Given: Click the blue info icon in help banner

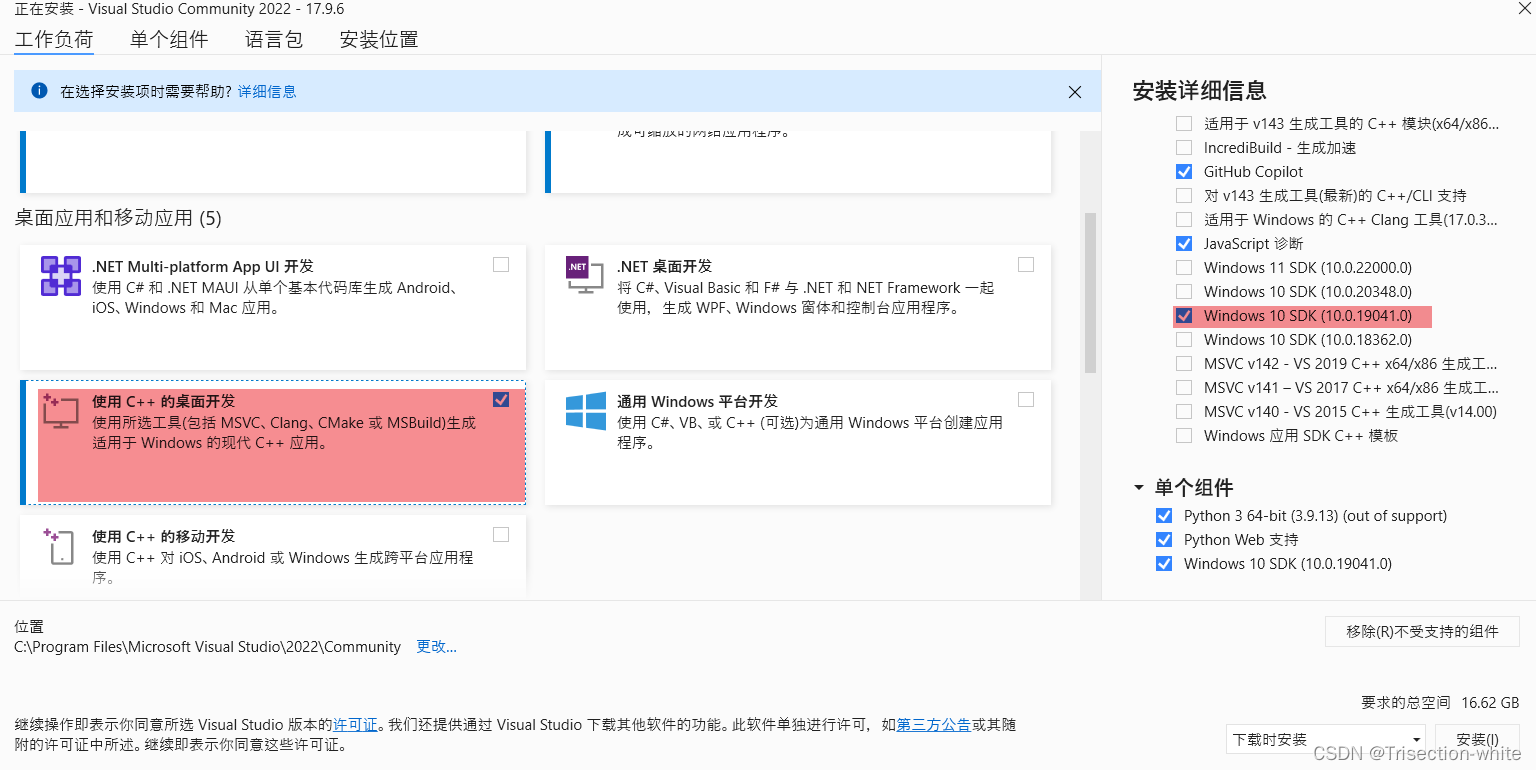Looking at the screenshot, I should [x=39, y=91].
